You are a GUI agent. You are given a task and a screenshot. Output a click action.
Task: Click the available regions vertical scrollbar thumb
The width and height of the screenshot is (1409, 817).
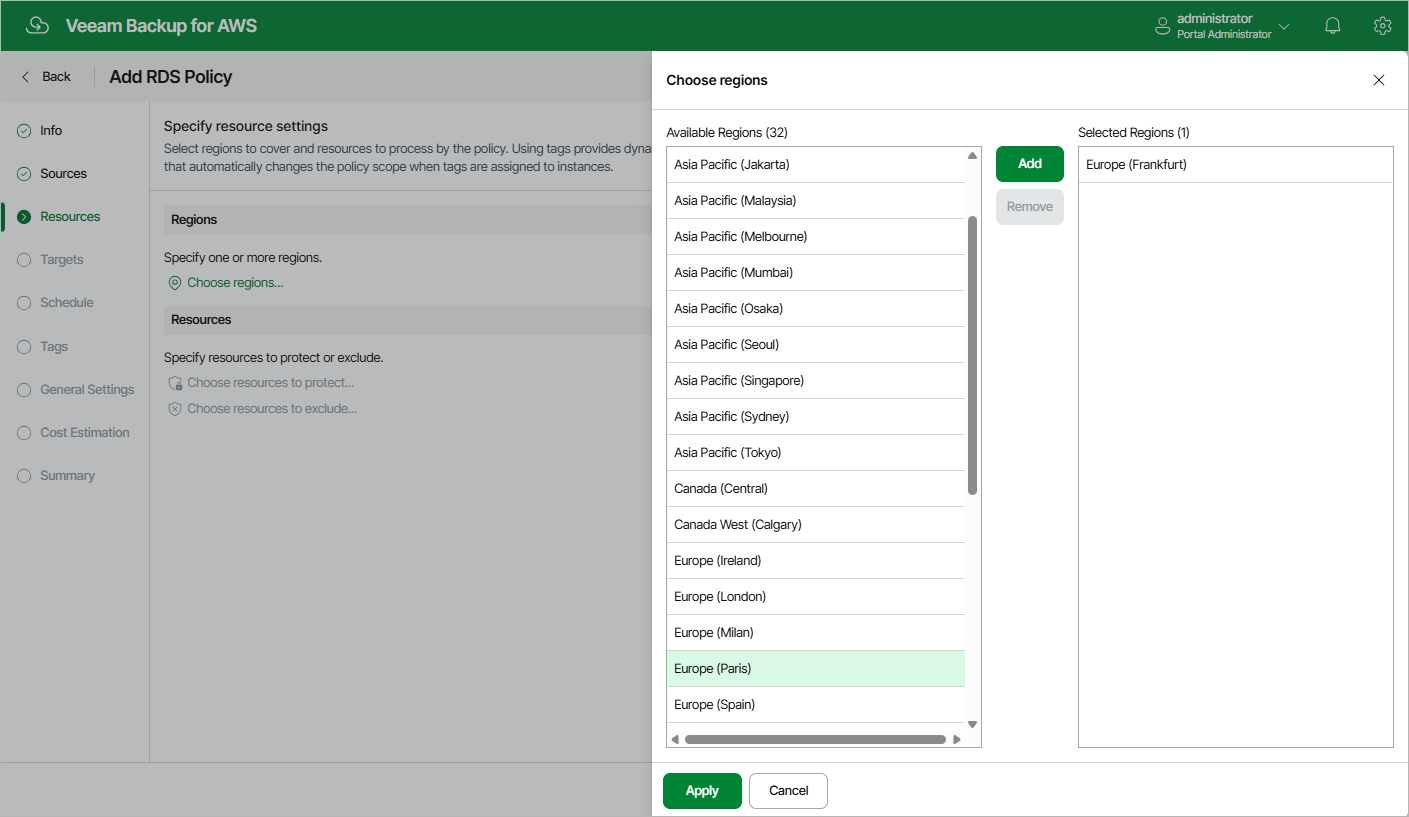click(972, 355)
